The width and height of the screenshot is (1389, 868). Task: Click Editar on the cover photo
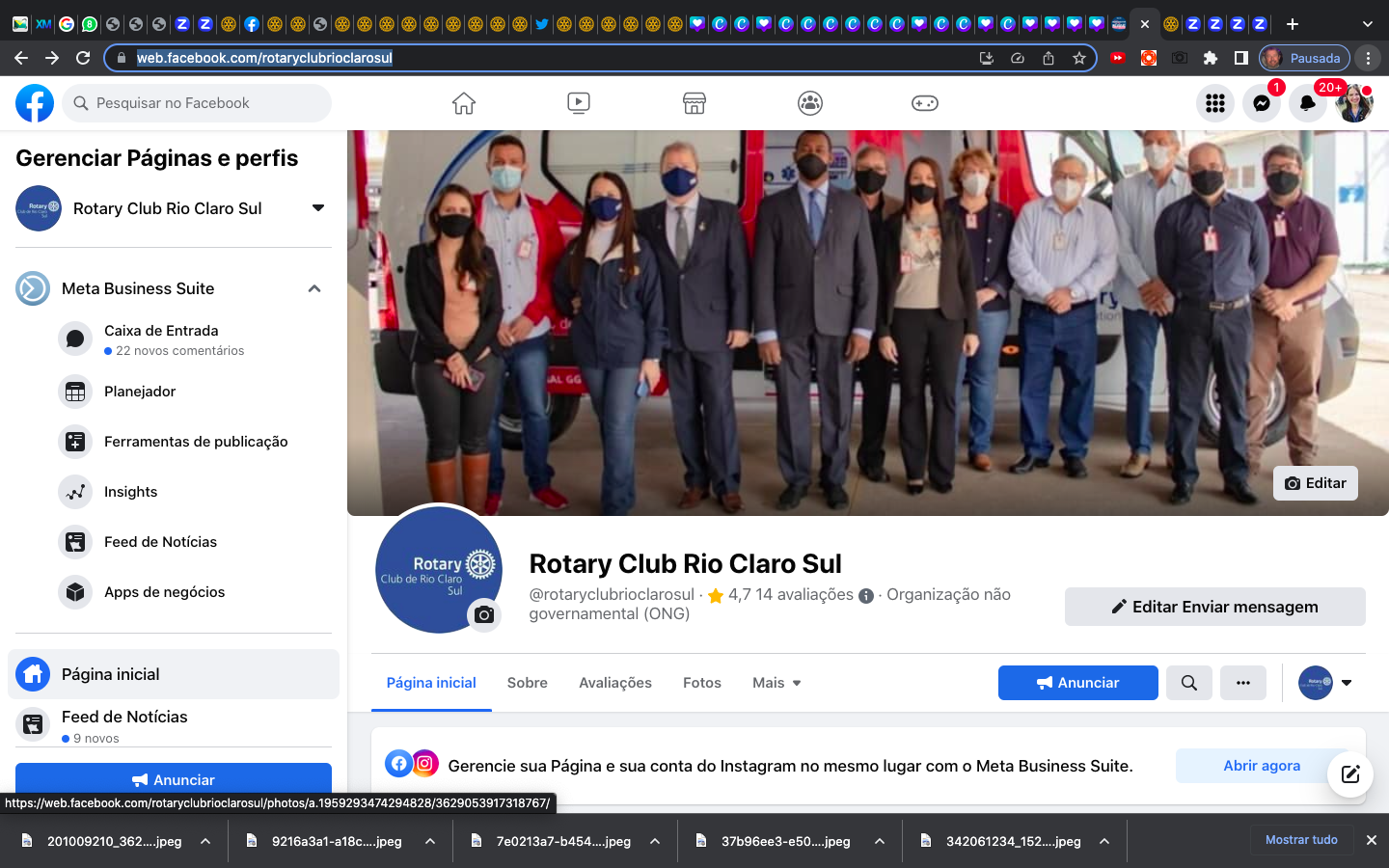1315,483
